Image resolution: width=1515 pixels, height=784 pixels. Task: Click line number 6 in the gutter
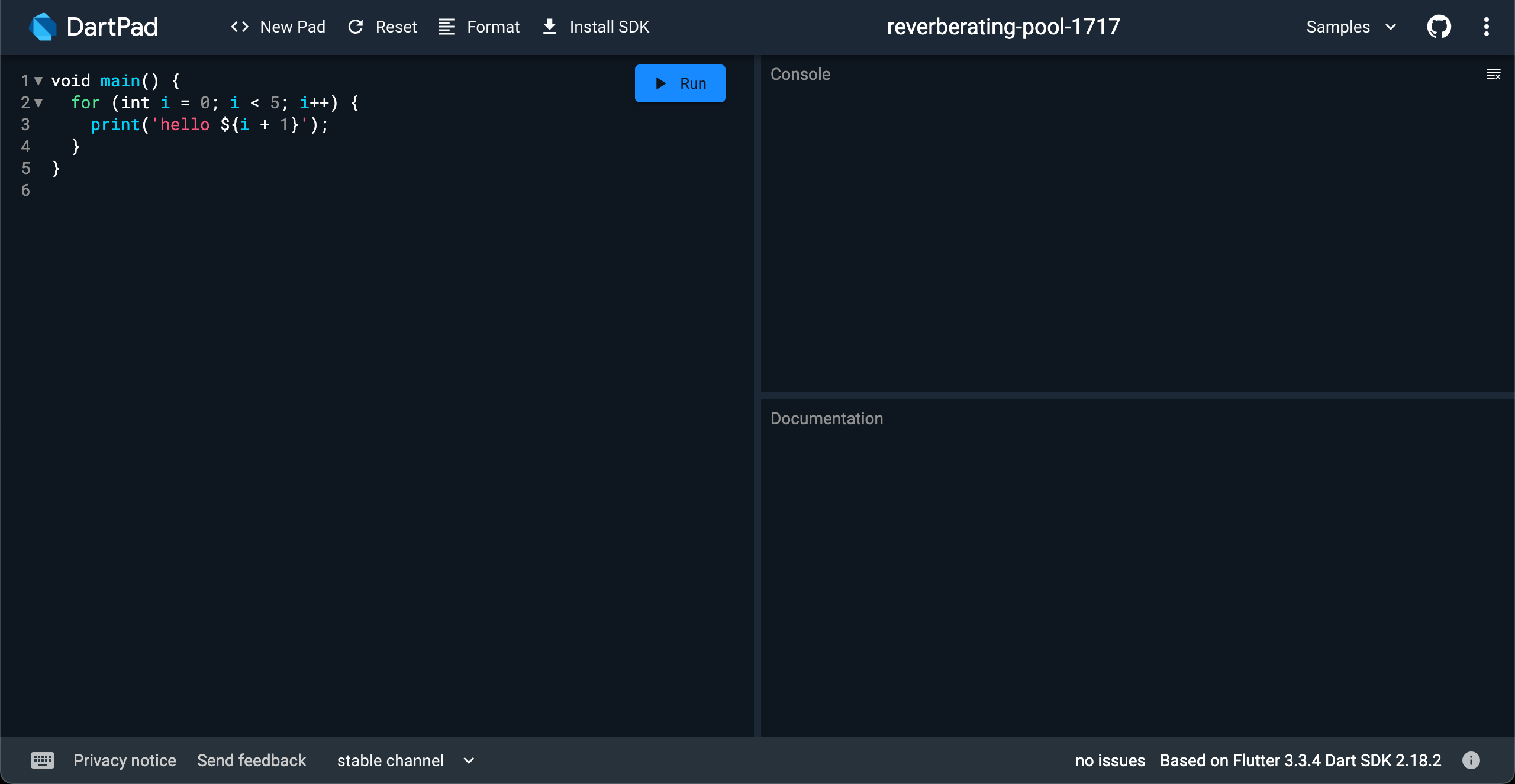[x=25, y=190]
